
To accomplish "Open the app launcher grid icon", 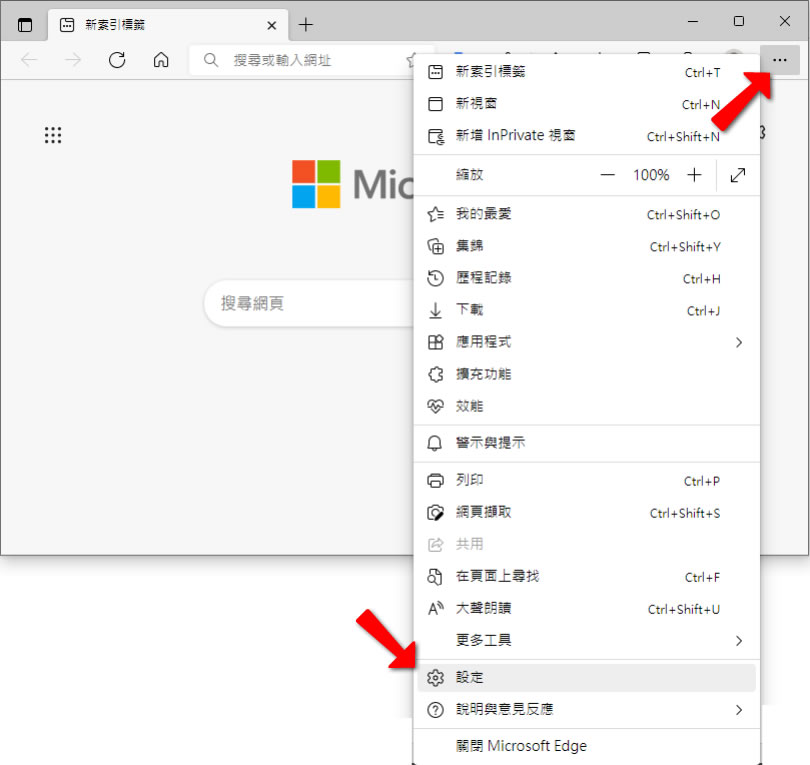I will [x=53, y=135].
